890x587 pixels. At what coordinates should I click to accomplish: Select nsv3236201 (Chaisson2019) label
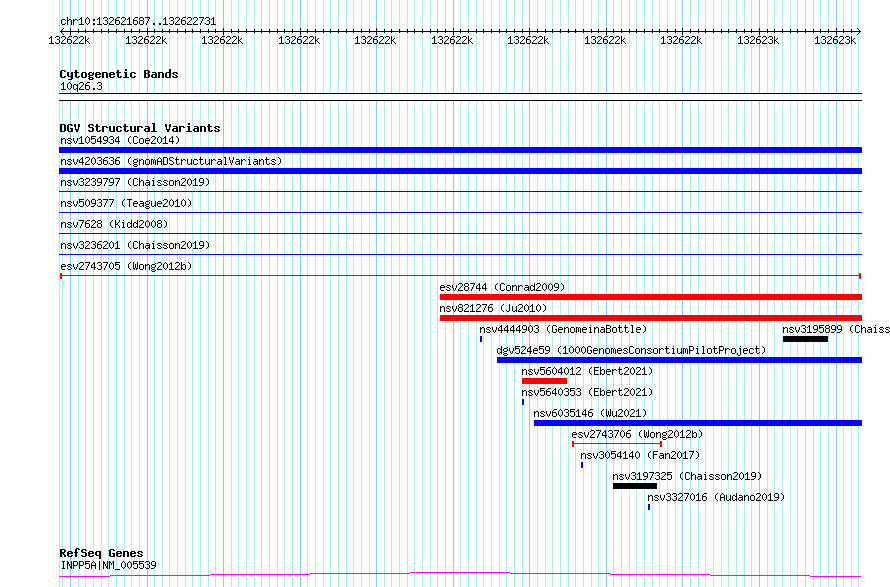pos(135,245)
